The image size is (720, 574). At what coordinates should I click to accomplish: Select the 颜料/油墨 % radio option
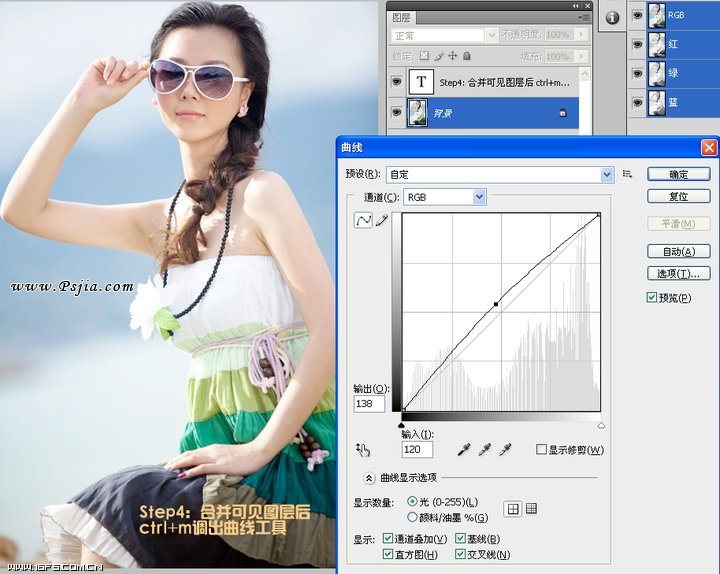(x=412, y=518)
